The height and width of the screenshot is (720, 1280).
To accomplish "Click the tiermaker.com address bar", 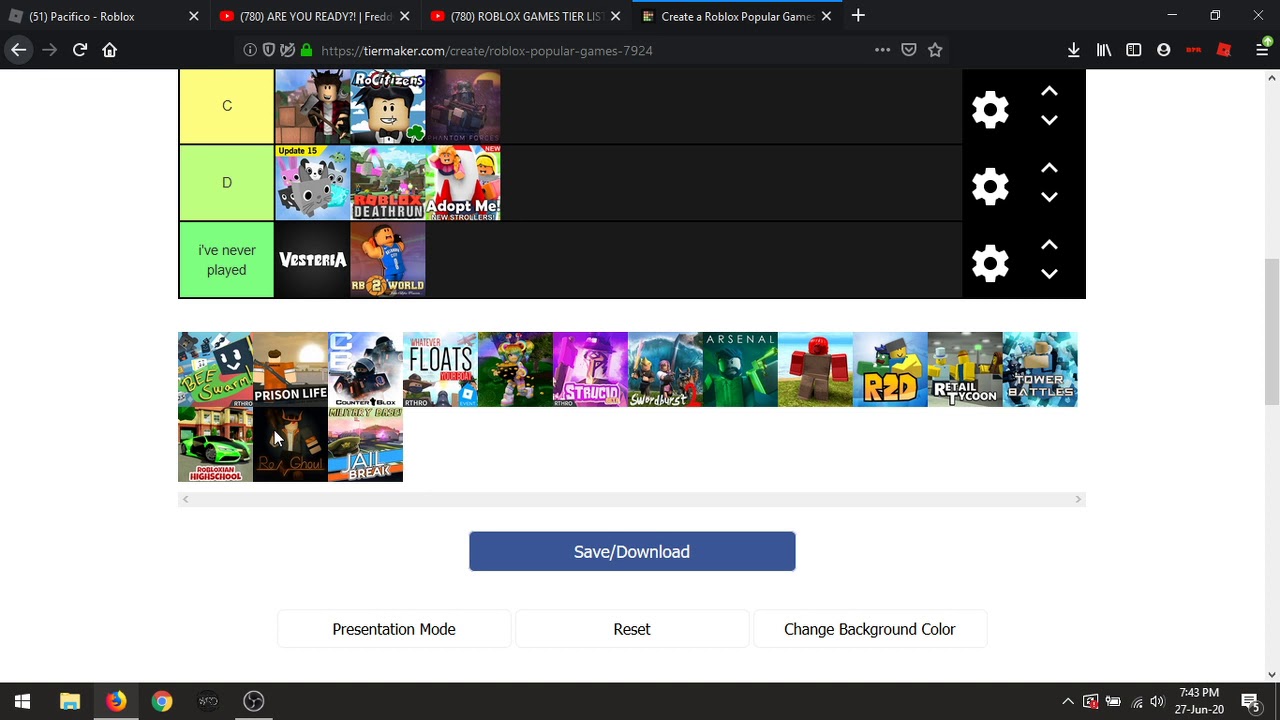I will pos(590,50).
